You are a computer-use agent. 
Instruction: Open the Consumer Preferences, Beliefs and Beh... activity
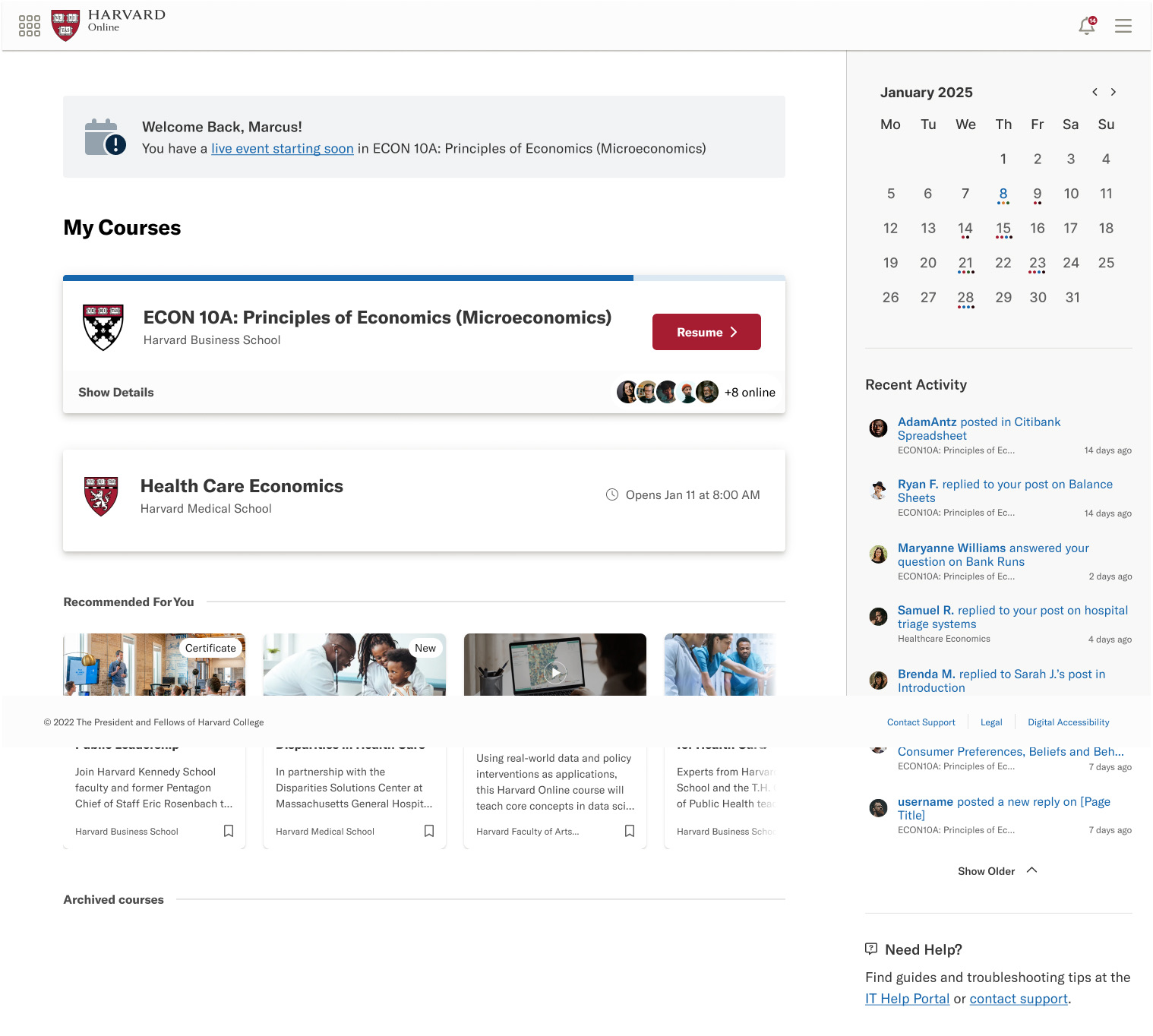click(1011, 752)
